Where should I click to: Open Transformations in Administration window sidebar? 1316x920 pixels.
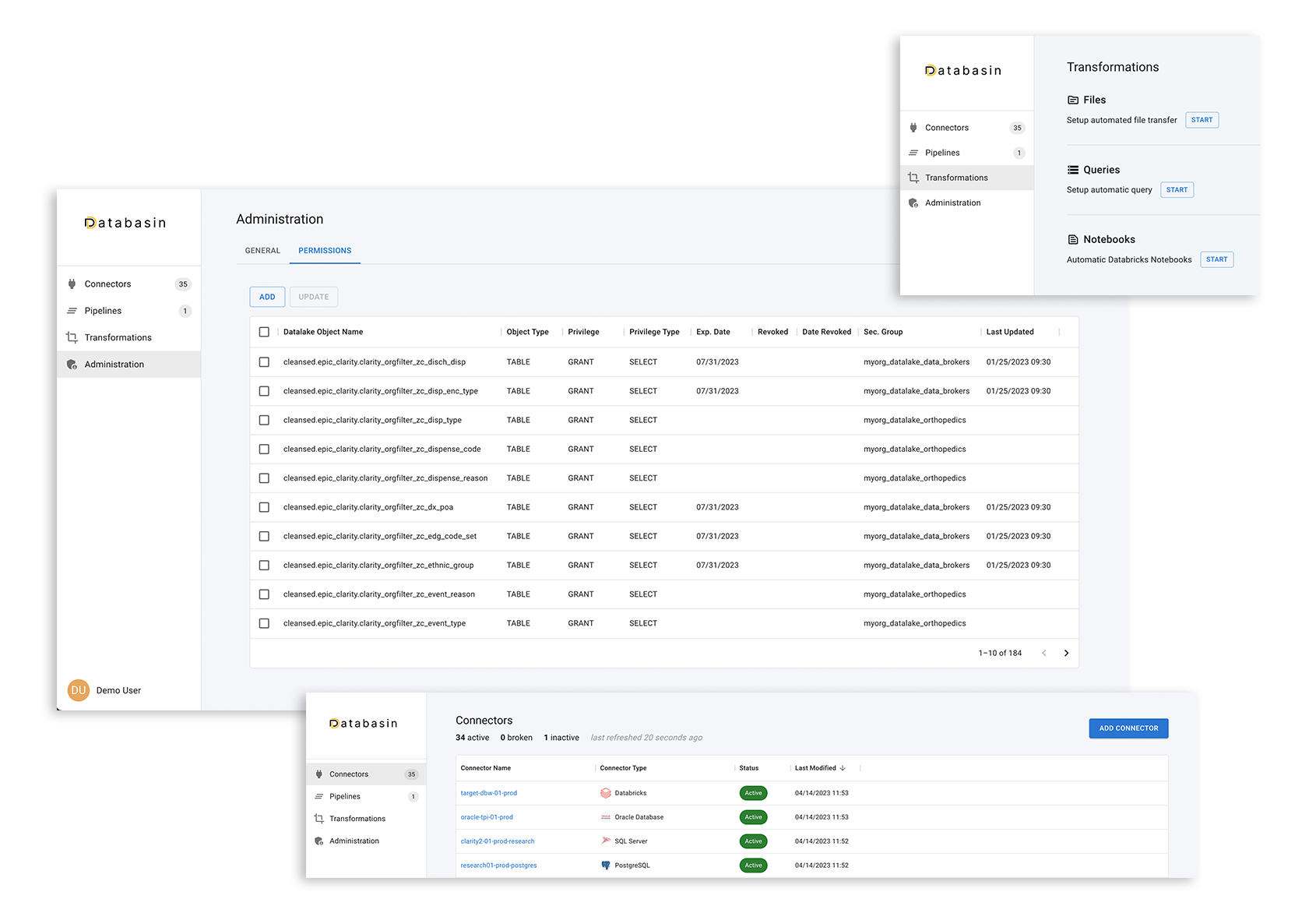pos(128,337)
